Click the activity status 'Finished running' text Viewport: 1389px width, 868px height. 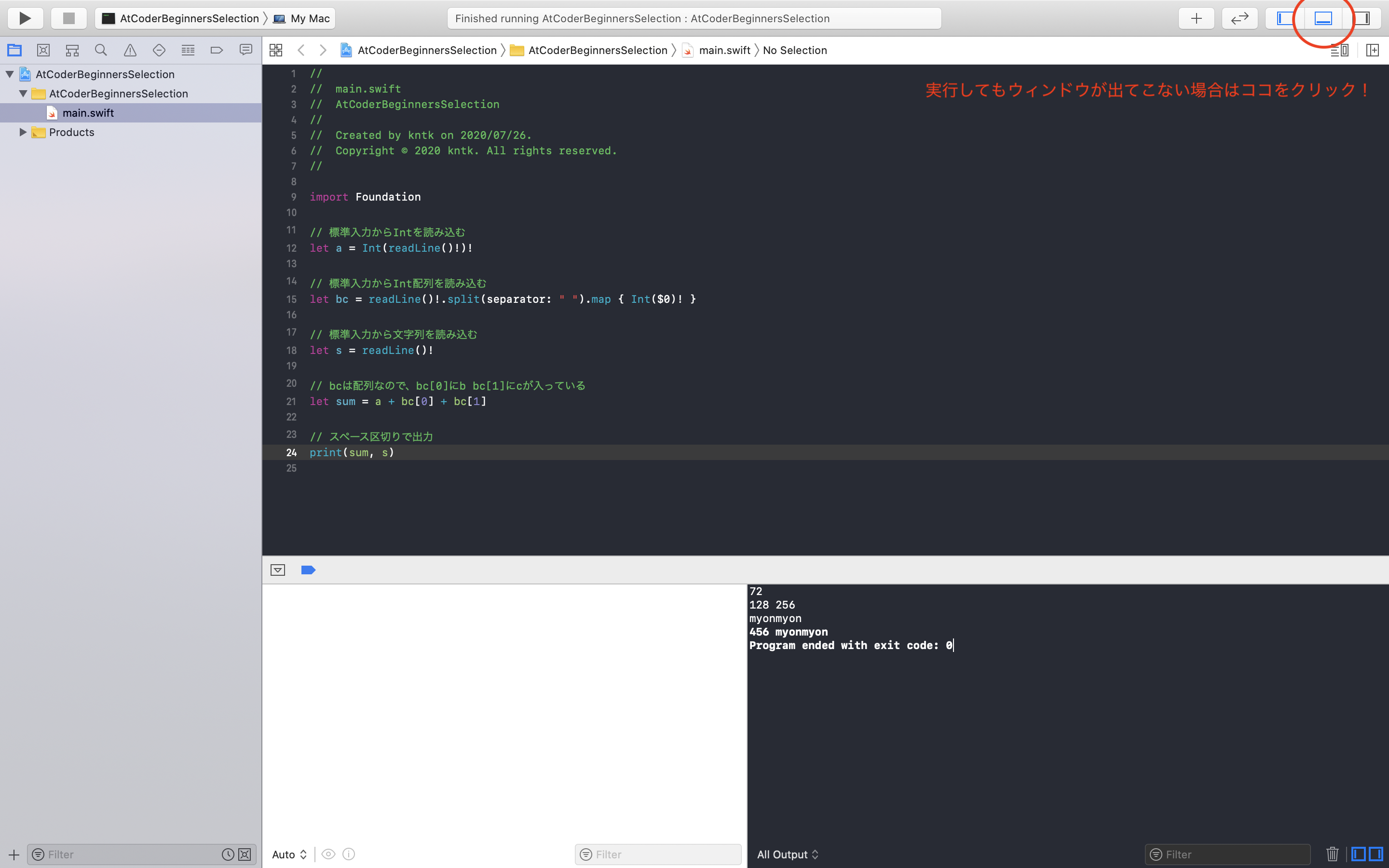pyautogui.click(x=642, y=18)
